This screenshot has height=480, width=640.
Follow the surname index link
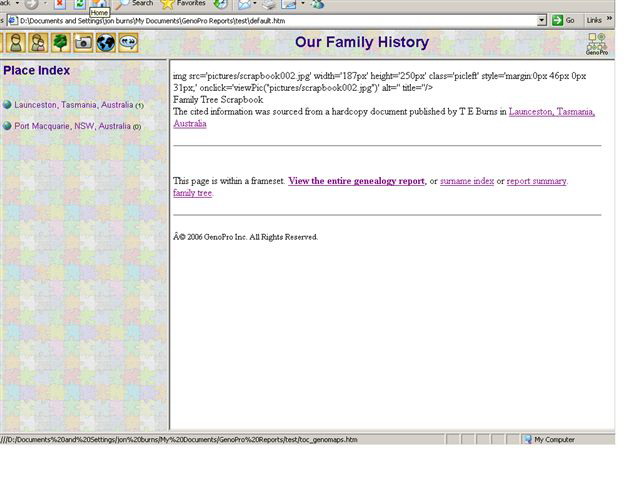tap(467, 181)
